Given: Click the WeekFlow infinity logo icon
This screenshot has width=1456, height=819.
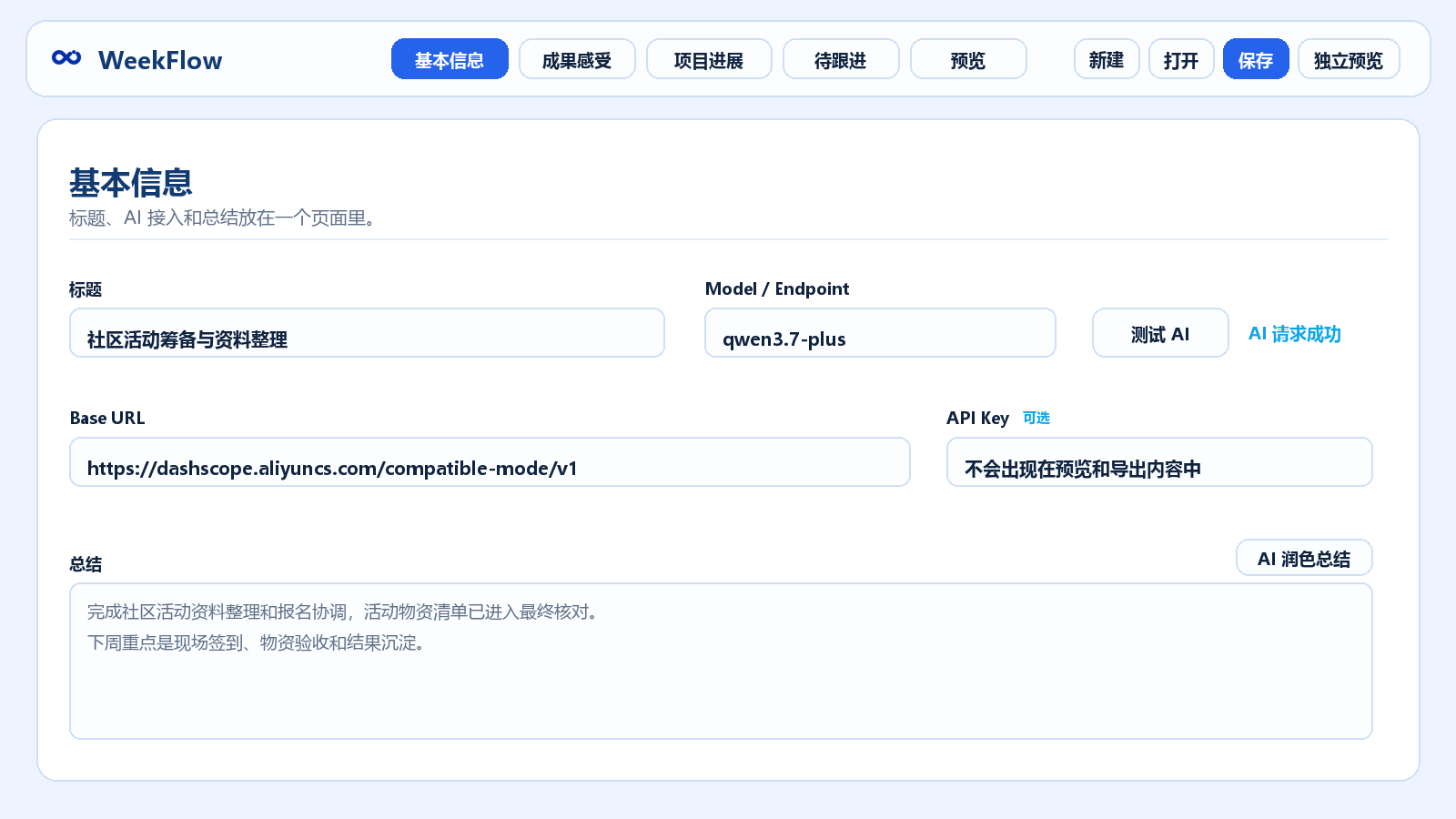Looking at the screenshot, I should pyautogui.click(x=66, y=58).
